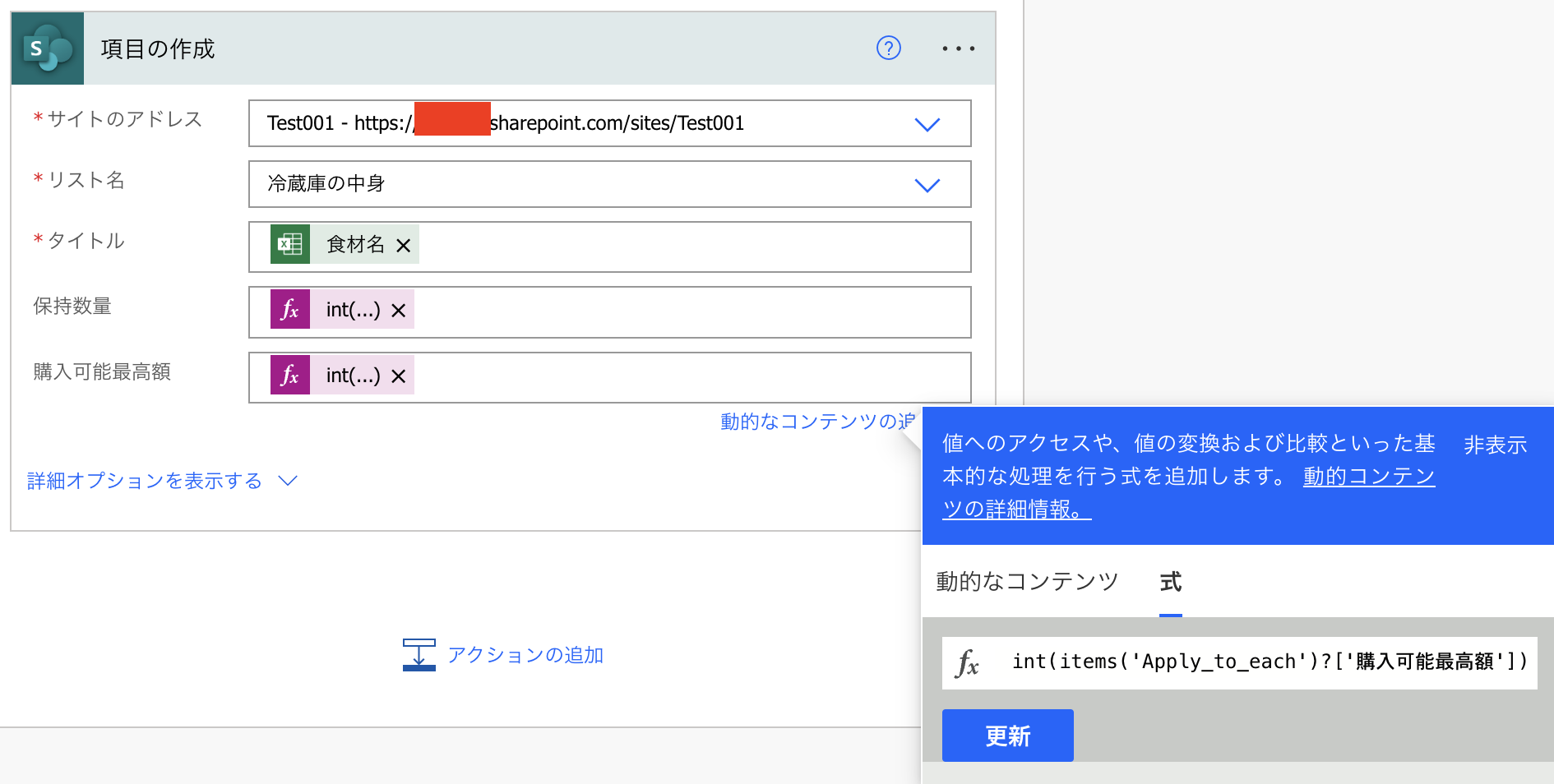Click inside the 購入可能最高額 field
This screenshot has width=1554, height=784.
pyautogui.click(x=610, y=378)
